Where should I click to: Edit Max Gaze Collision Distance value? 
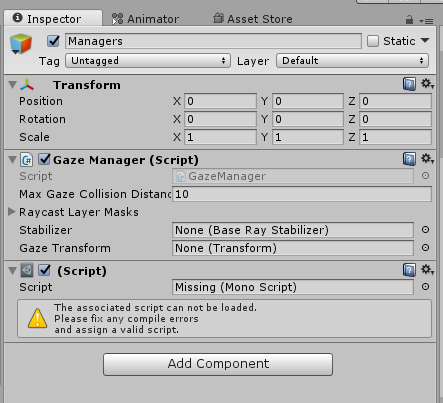click(x=302, y=194)
